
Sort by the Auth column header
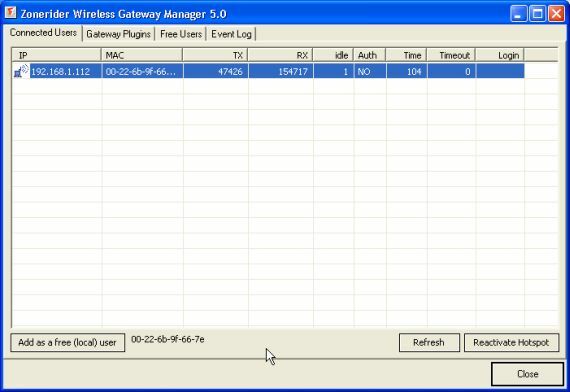370,55
